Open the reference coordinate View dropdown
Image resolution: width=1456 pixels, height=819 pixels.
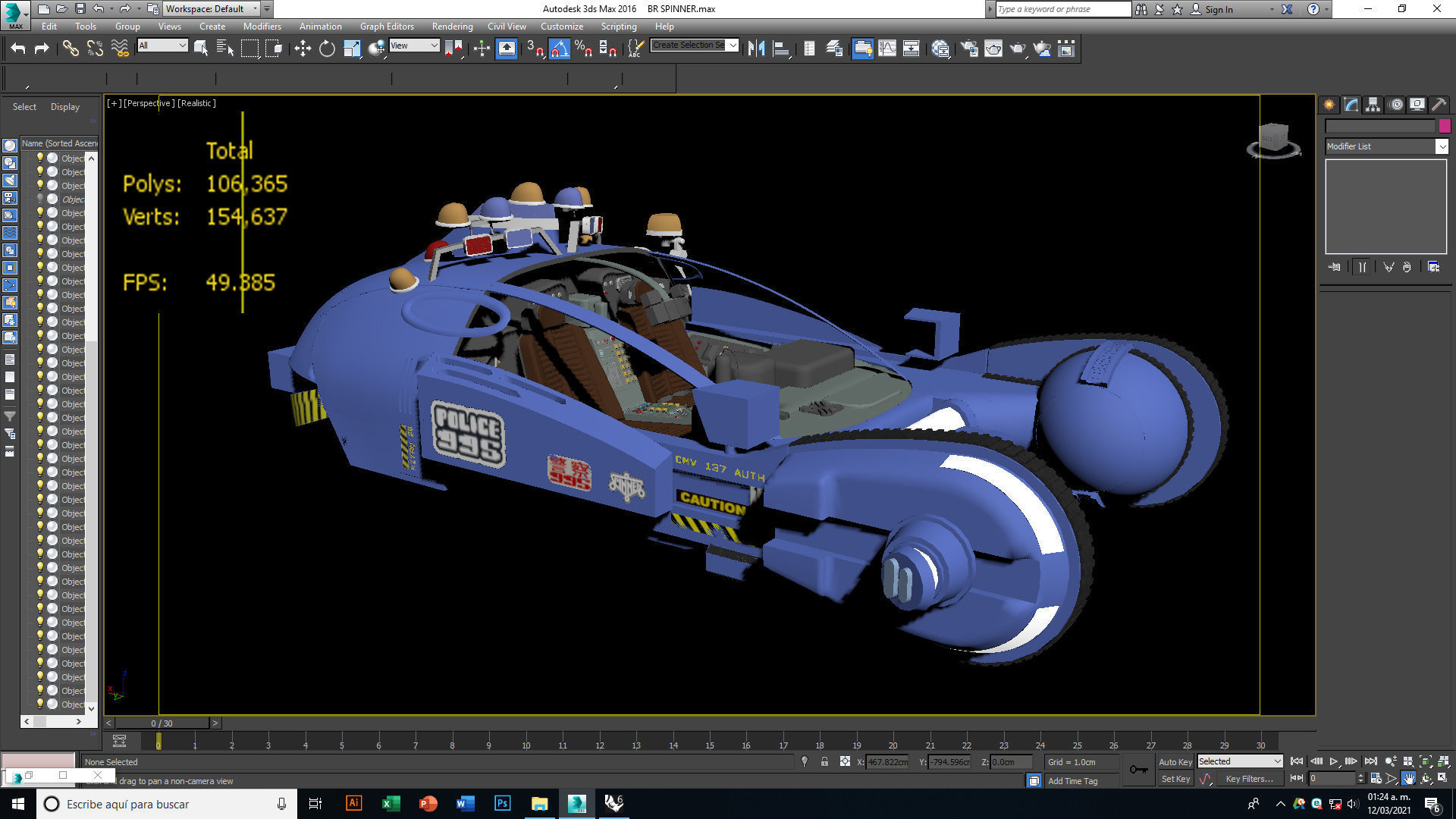pos(414,45)
